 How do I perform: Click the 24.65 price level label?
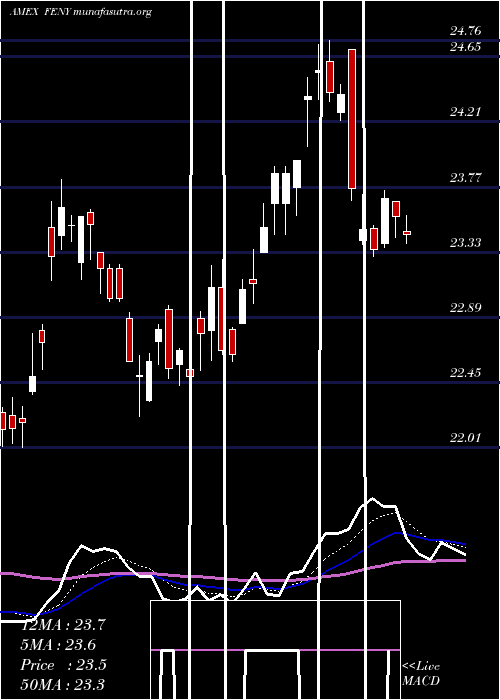click(x=466, y=46)
